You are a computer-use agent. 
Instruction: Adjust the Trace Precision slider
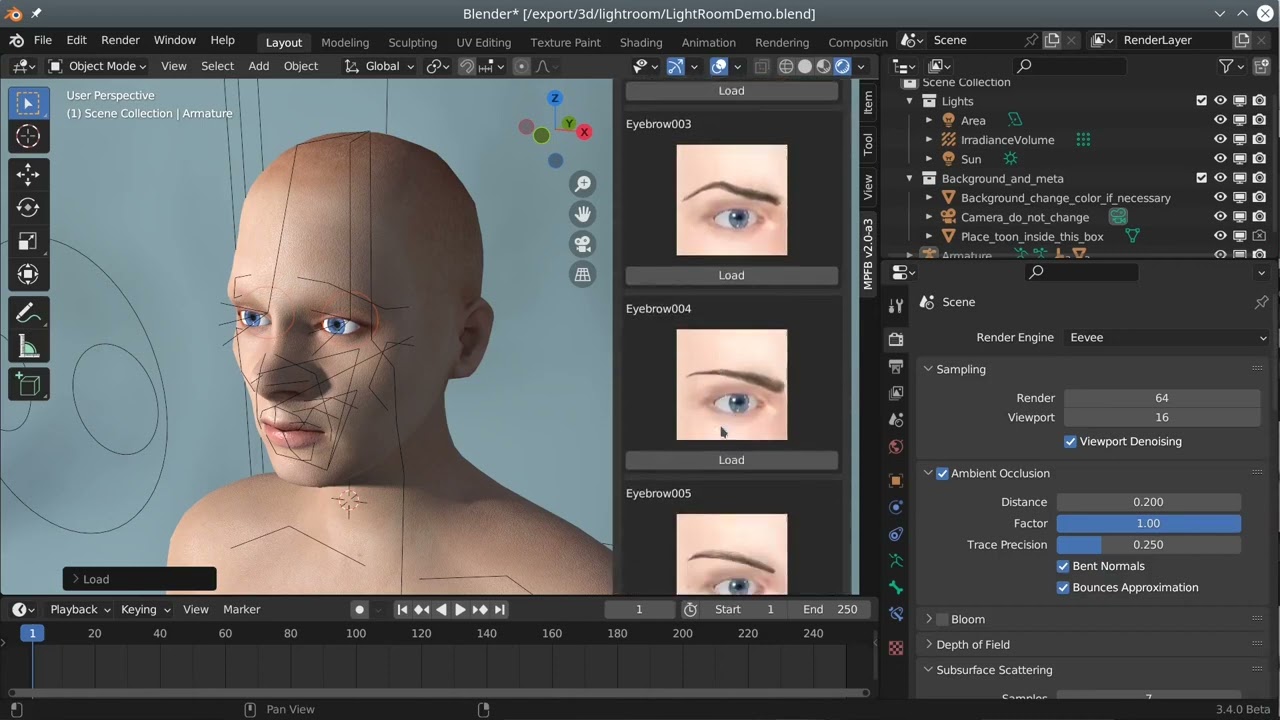click(x=1148, y=545)
